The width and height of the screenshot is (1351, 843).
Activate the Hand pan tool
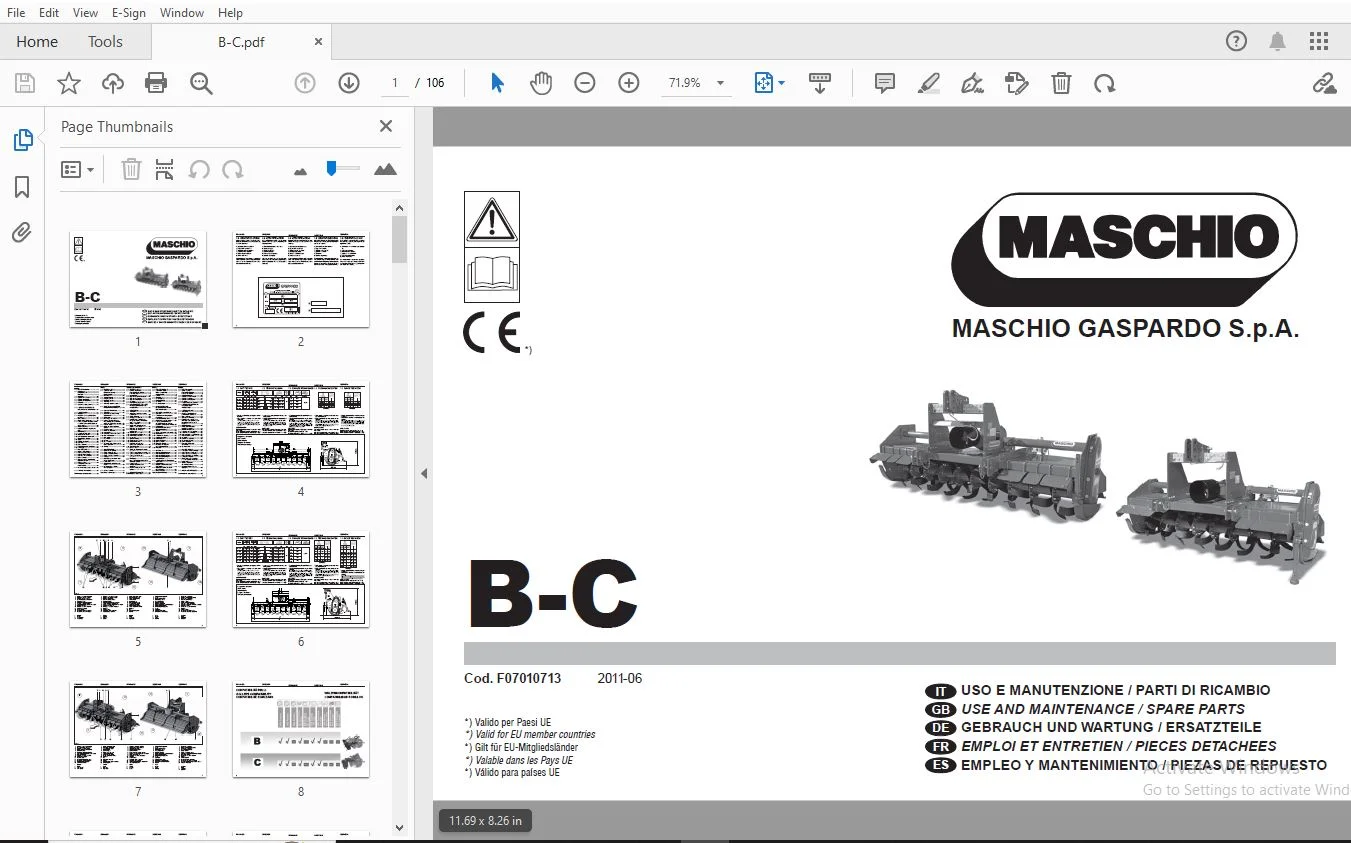[541, 83]
